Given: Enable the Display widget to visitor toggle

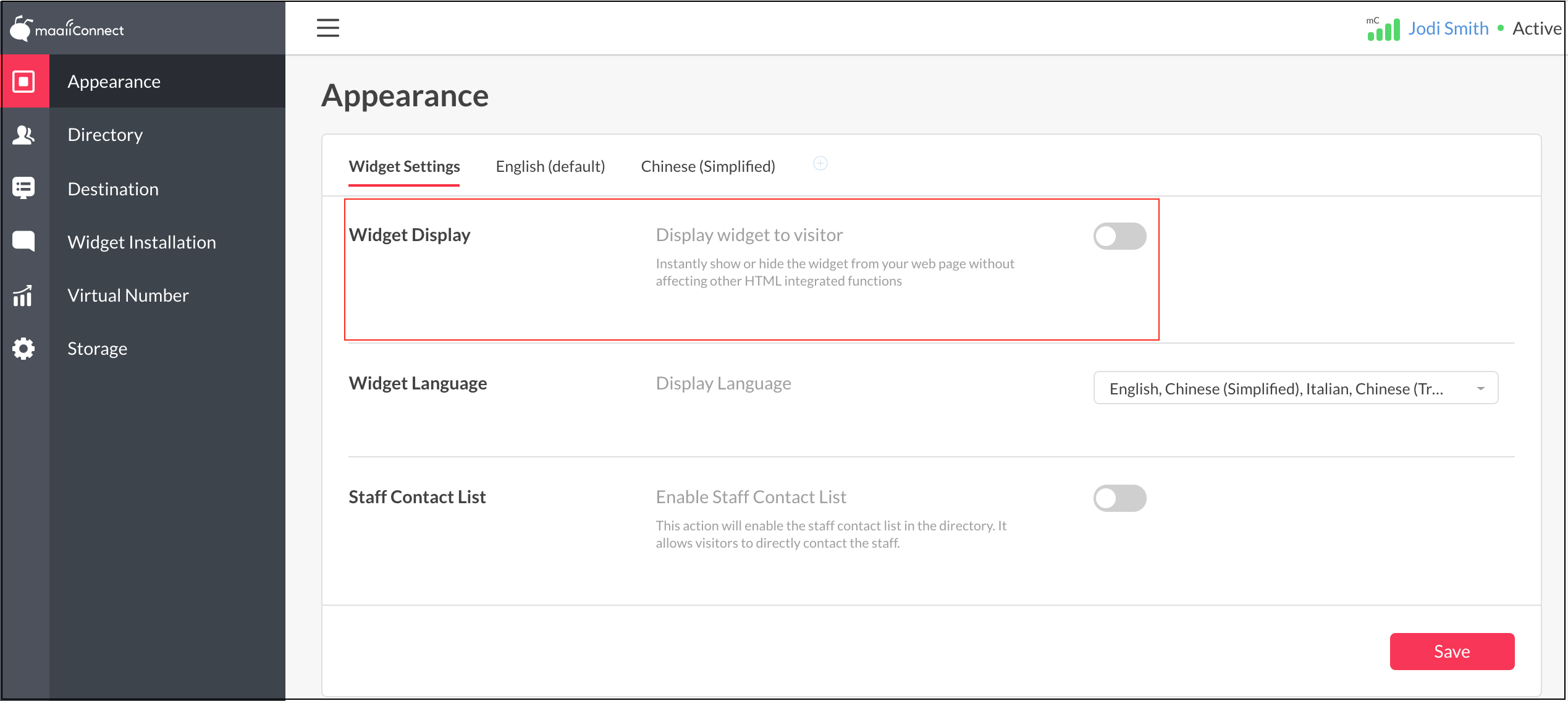Looking at the screenshot, I should [1119, 236].
